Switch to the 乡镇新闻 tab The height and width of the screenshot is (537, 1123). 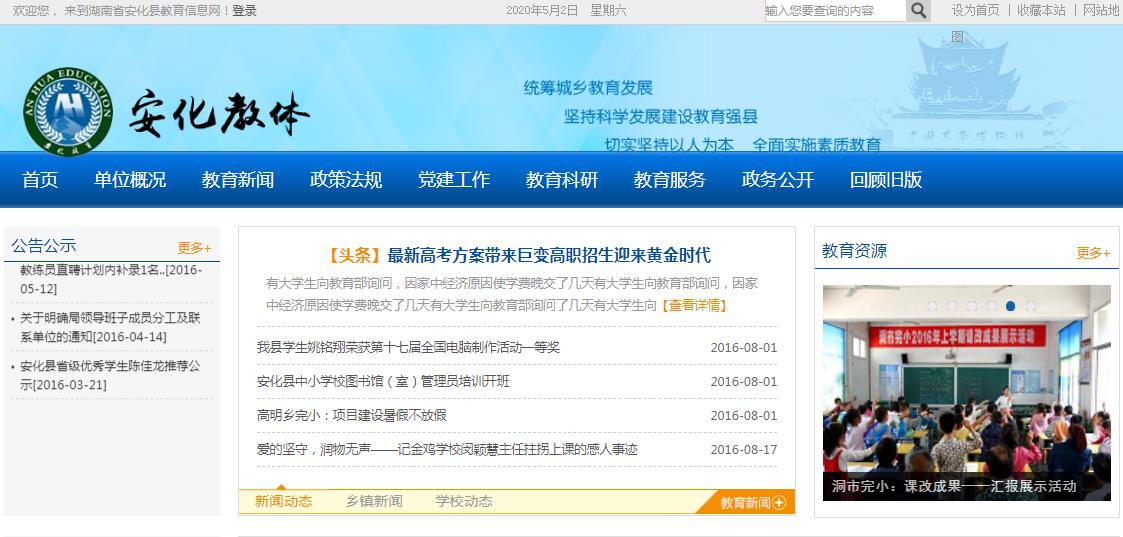(374, 502)
